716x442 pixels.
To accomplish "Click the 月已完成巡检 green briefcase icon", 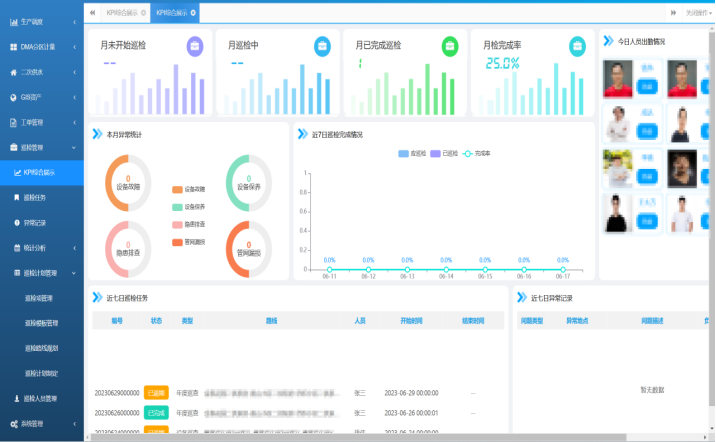I will [450, 45].
